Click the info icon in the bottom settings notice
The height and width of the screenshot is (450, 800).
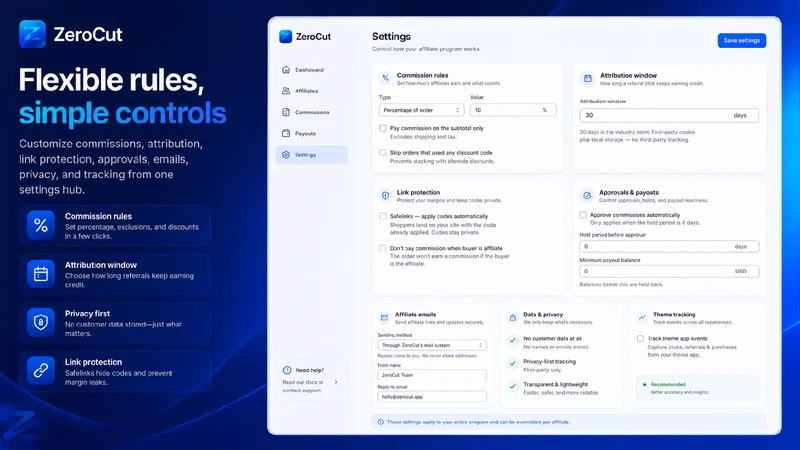point(380,422)
